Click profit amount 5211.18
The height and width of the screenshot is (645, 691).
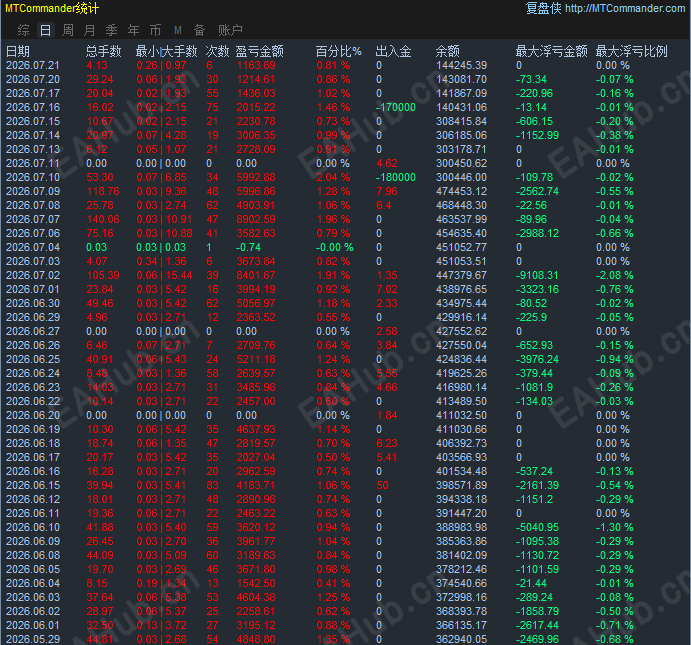pos(256,360)
